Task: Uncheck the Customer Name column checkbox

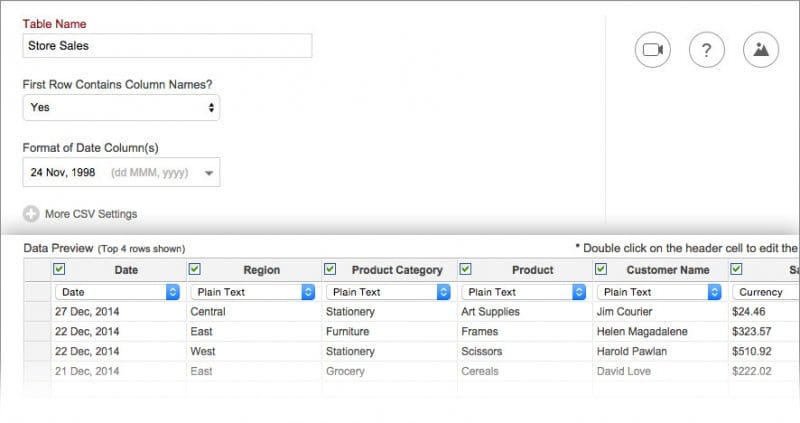Action: [601, 269]
